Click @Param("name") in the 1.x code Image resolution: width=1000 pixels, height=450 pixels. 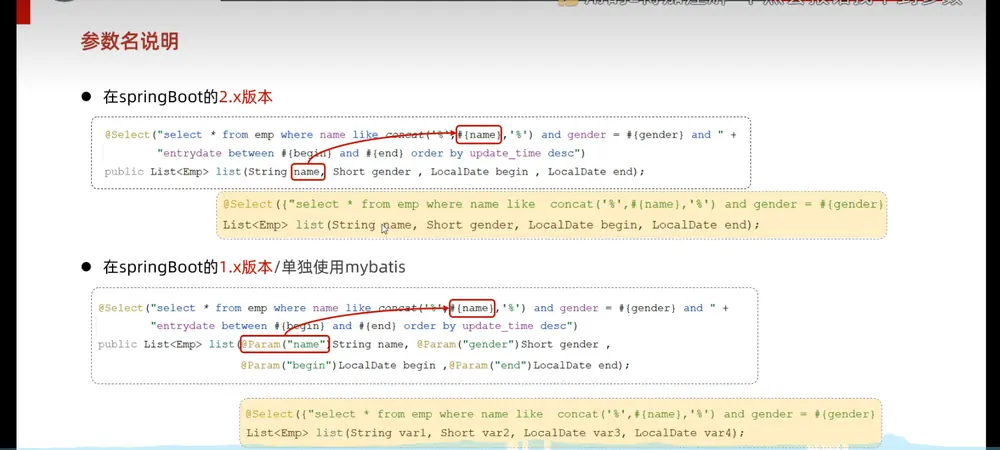pyautogui.click(x=284, y=345)
